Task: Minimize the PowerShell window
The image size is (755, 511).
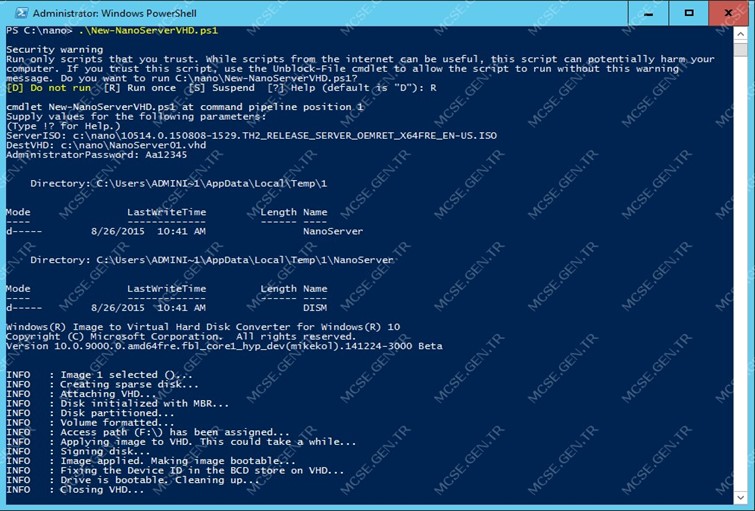Action: click(648, 13)
